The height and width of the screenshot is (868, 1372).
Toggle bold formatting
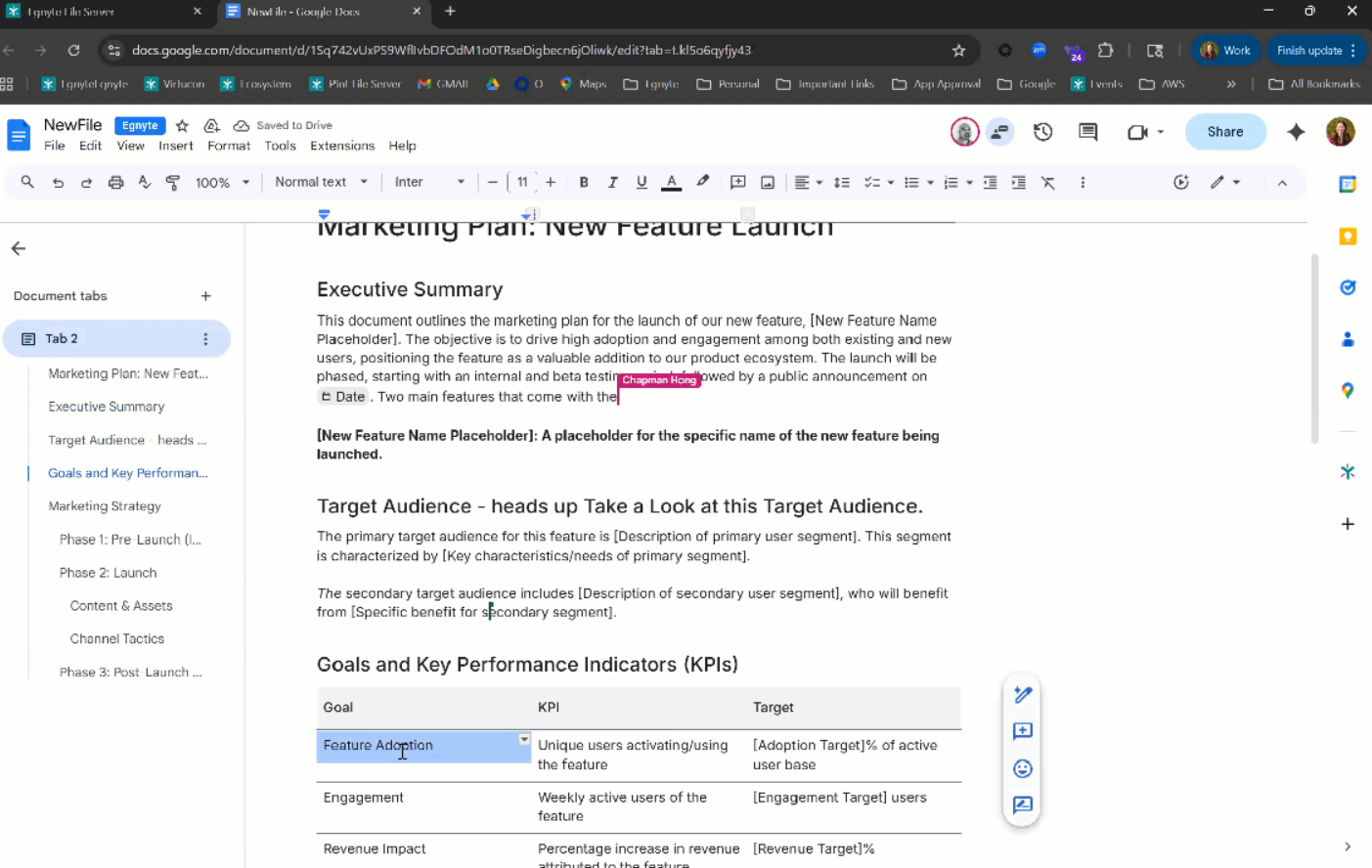click(584, 183)
